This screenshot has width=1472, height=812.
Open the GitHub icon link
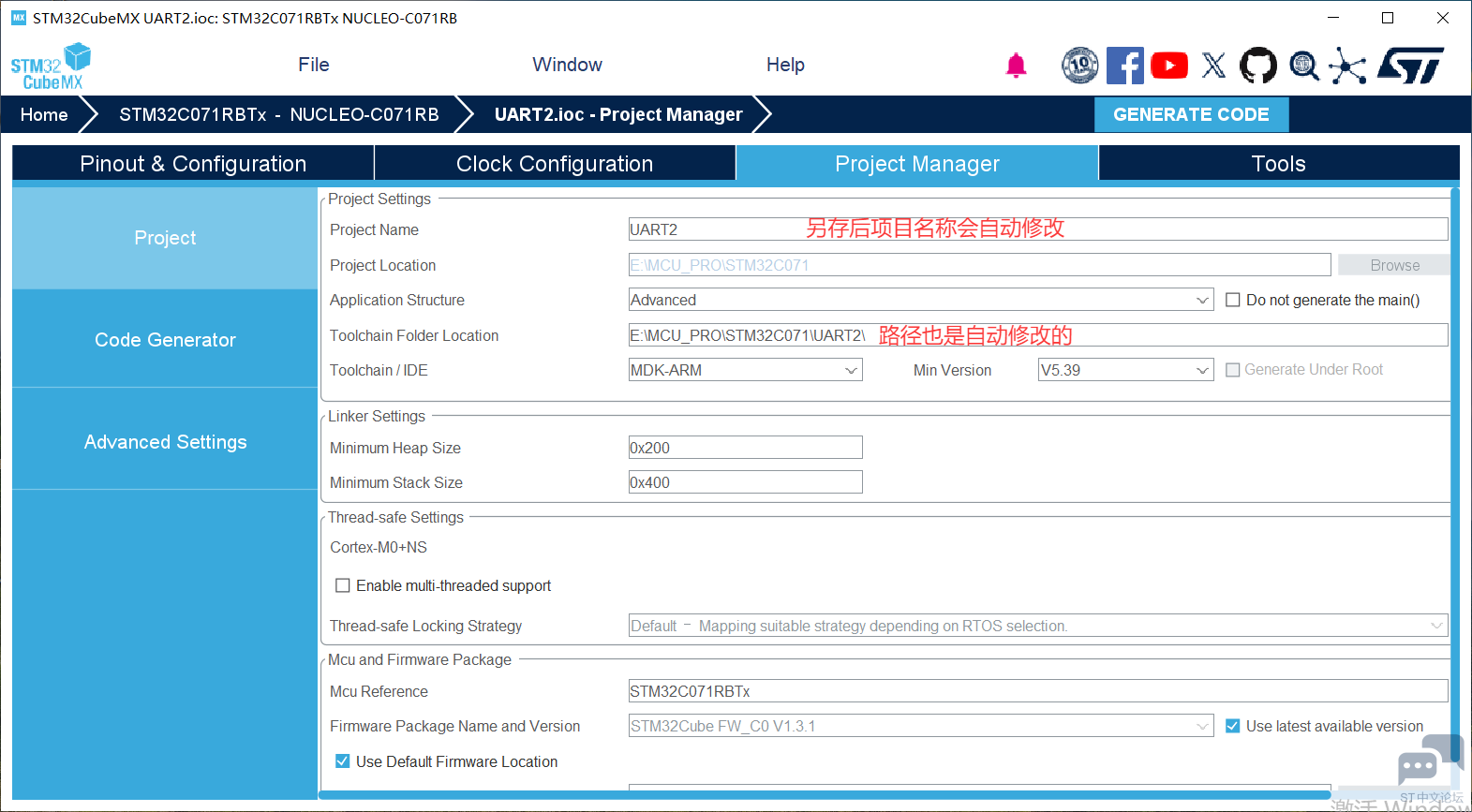pos(1257,66)
